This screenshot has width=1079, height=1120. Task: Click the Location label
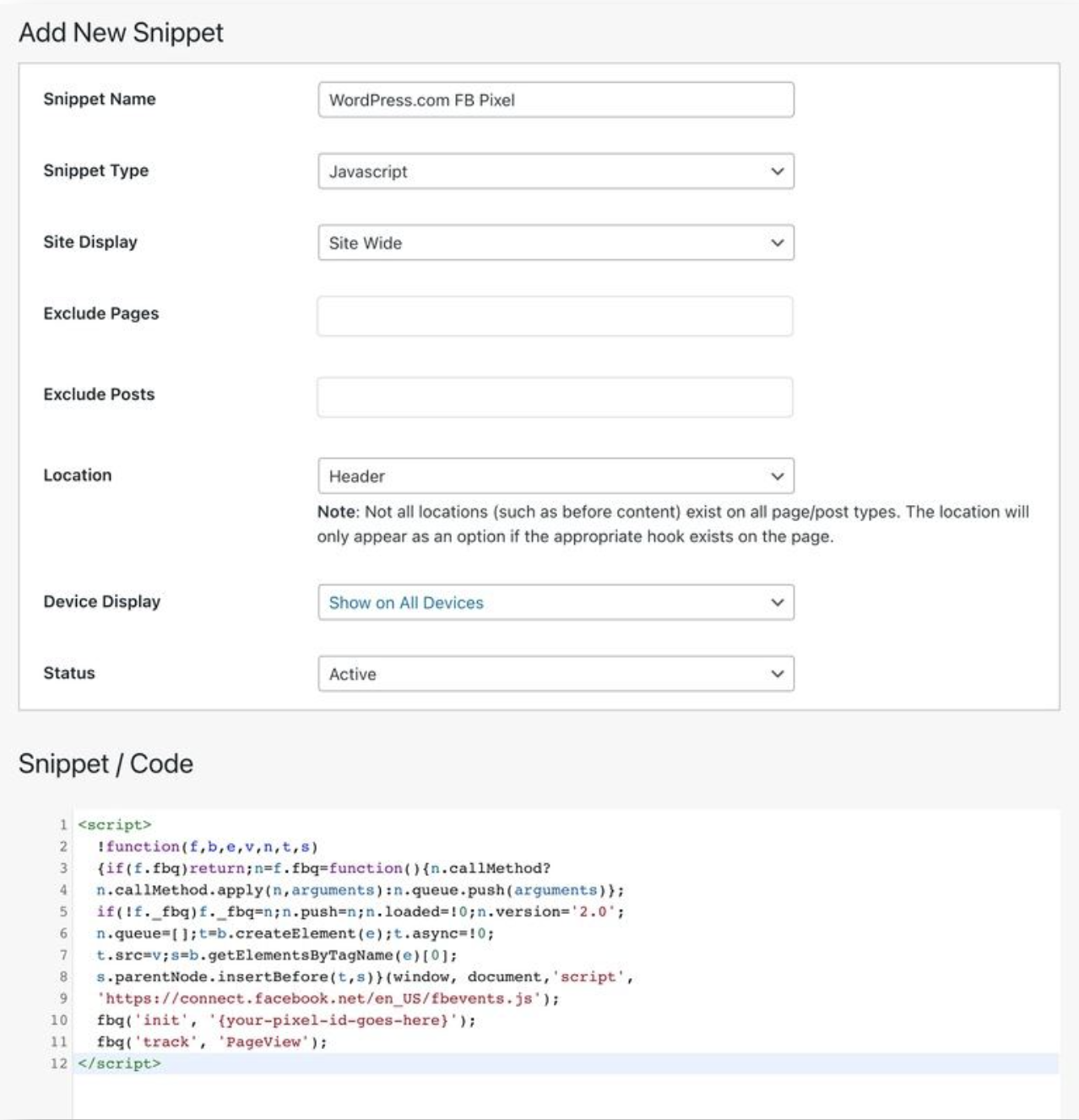(78, 475)
